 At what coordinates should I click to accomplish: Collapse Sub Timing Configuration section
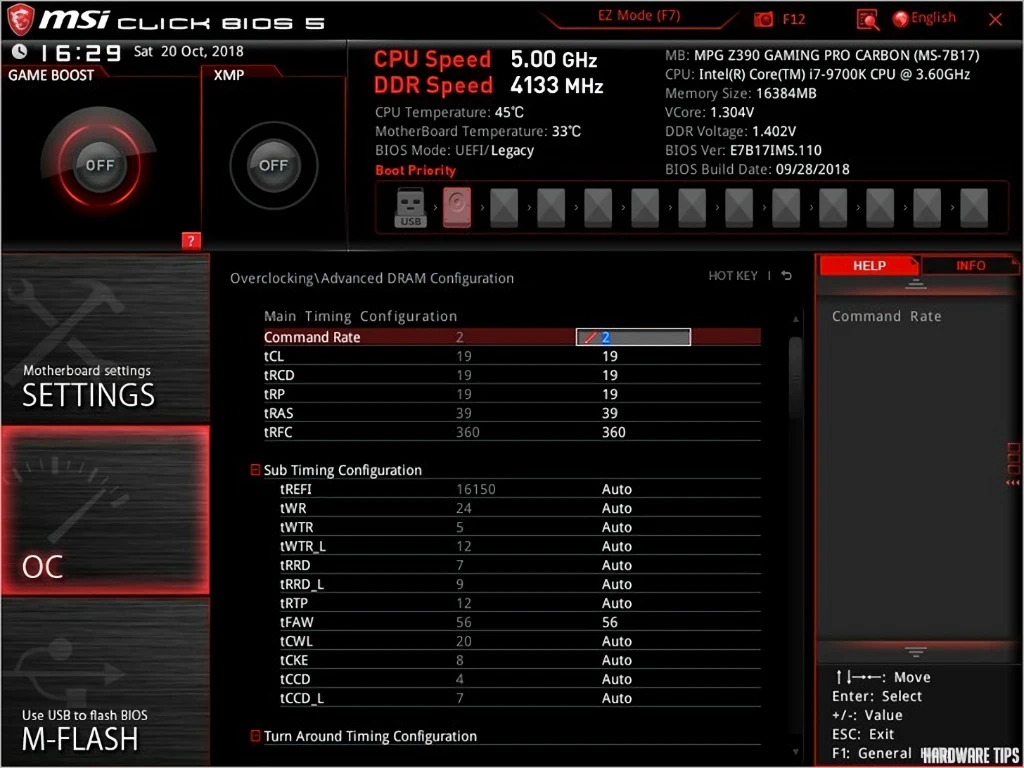coord(255,470)
